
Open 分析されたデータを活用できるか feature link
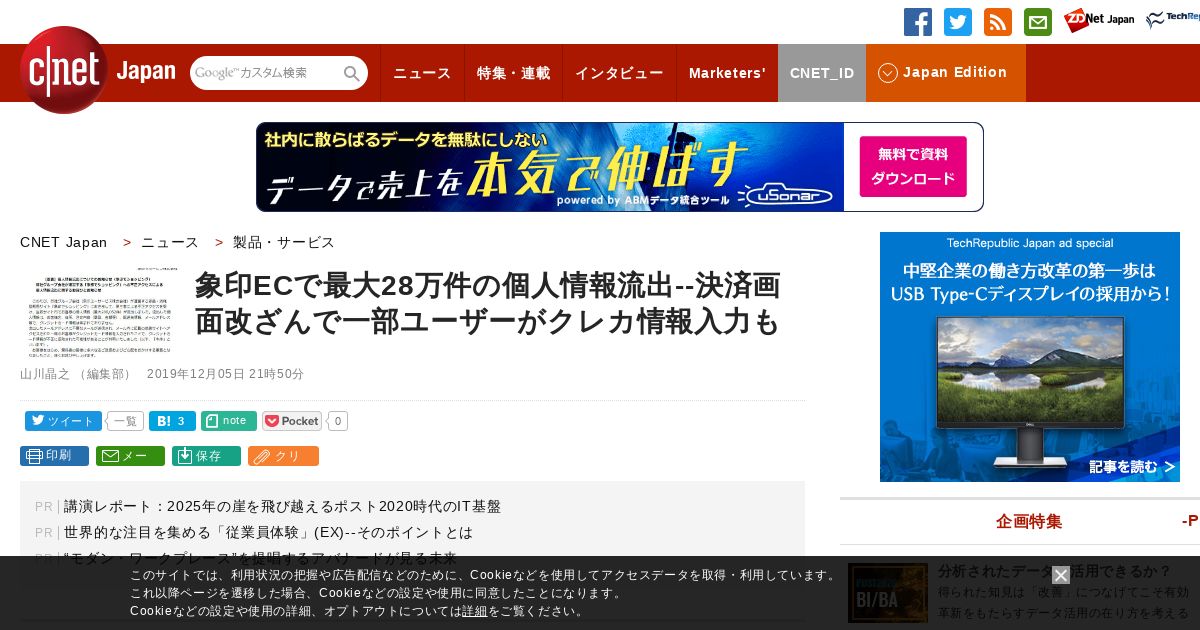(1055, 571)
